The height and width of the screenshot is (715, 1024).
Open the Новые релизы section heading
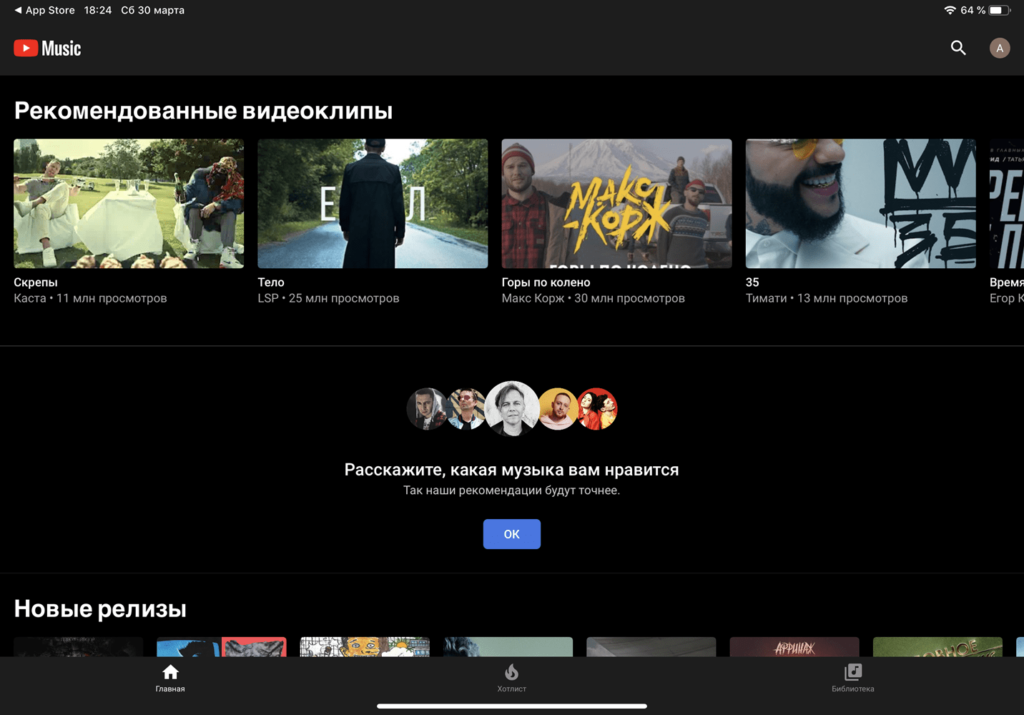pyautogui.click(x=100, y=609)
